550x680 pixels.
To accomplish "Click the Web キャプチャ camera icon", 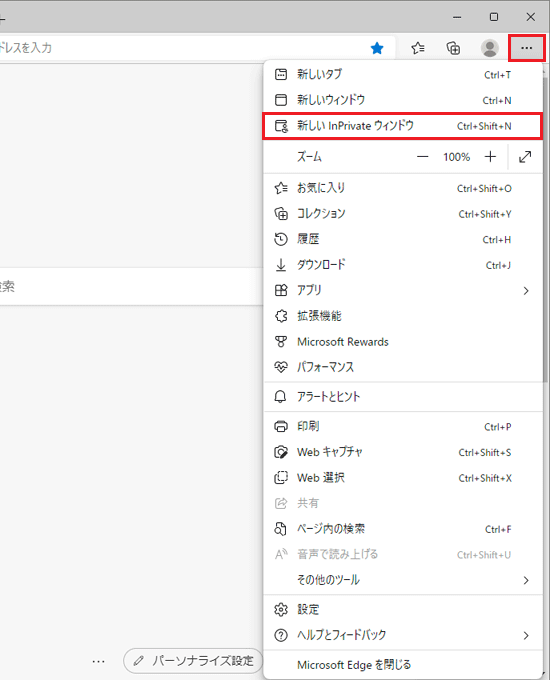I will pyautogui.click(x=281, y=452).
